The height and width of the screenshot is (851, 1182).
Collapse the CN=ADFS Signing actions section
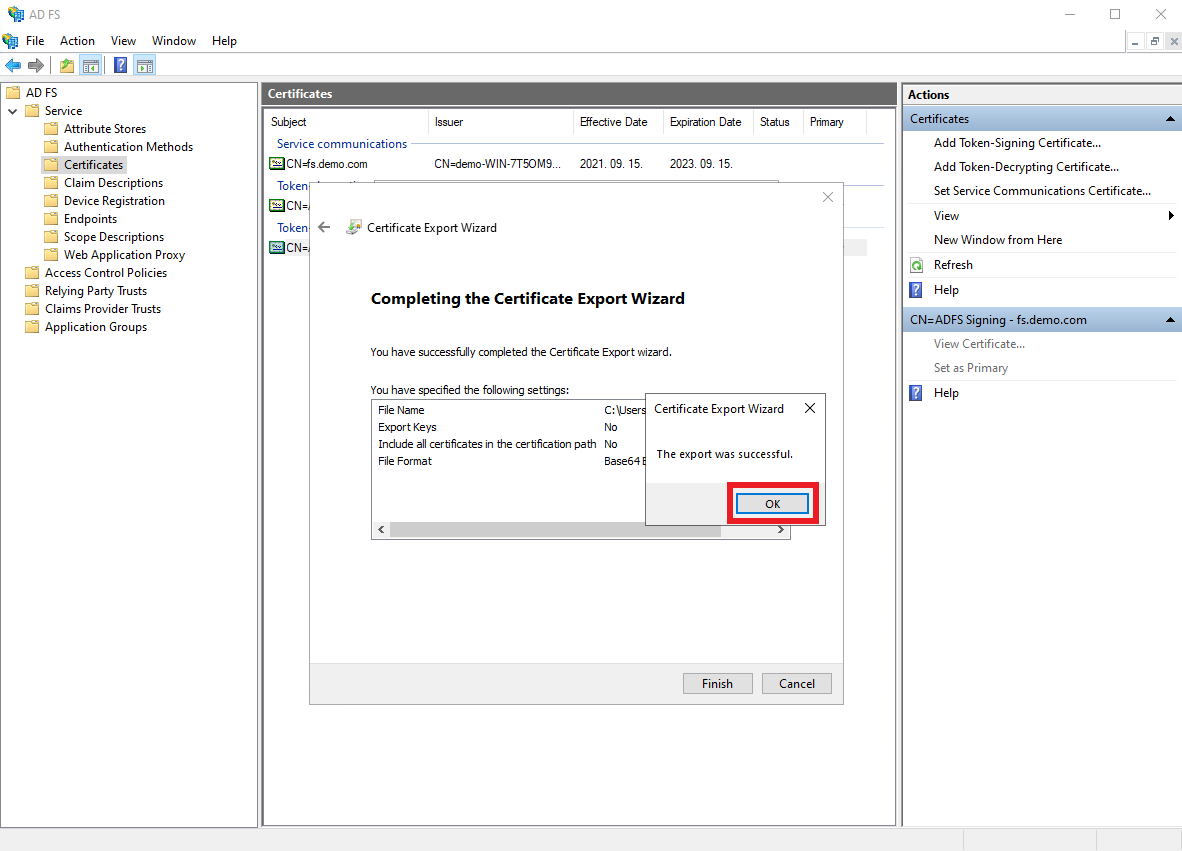tap(1170, 320)
